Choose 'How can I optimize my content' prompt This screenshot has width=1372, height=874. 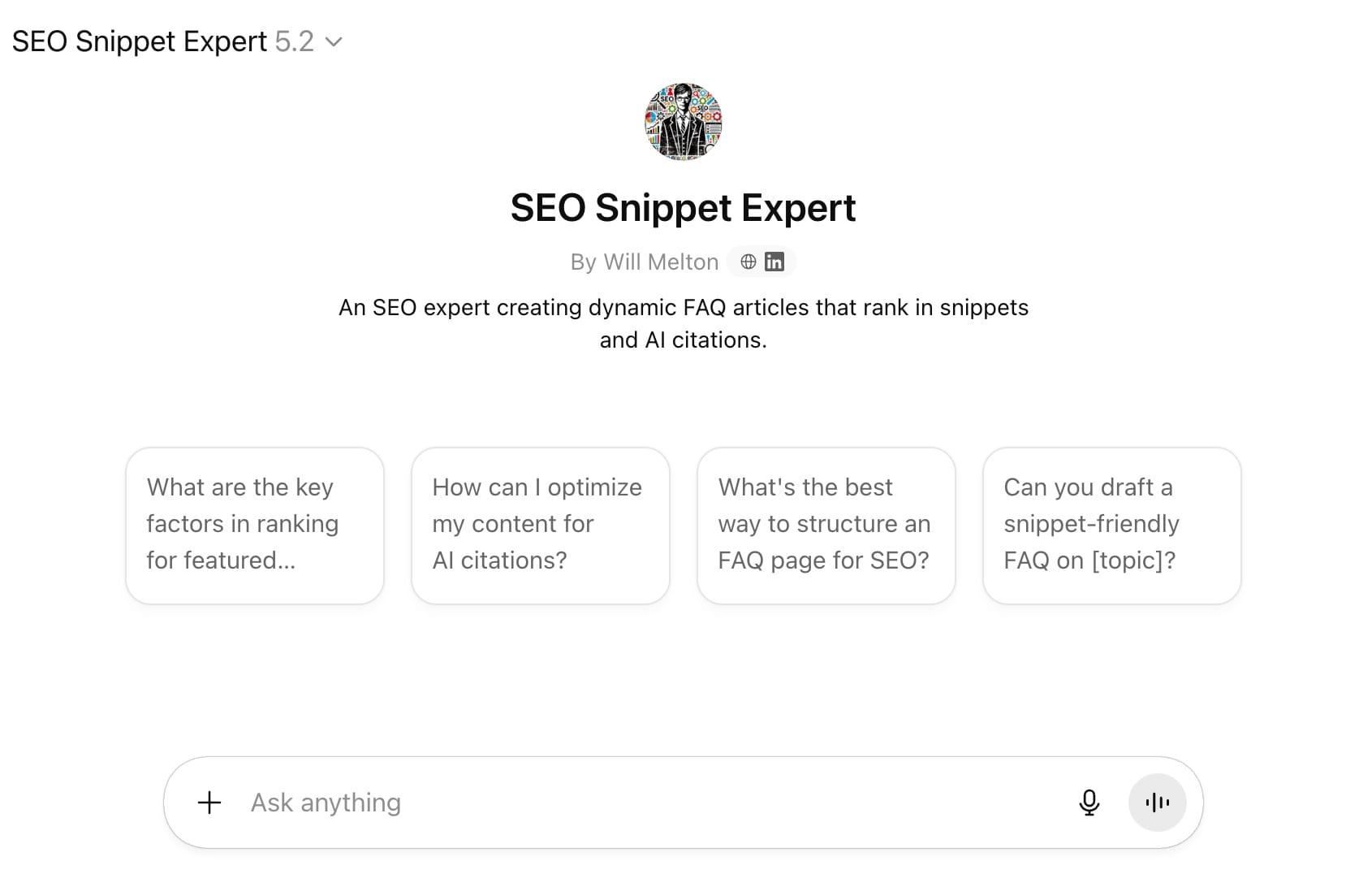[540, 525]
